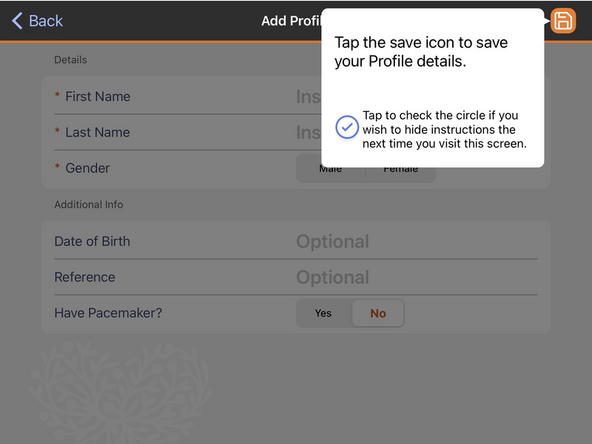Viewport: 592px width, 444px height.
Task: Select Yes for Have Pacemaker
Action: click(324, 313)
